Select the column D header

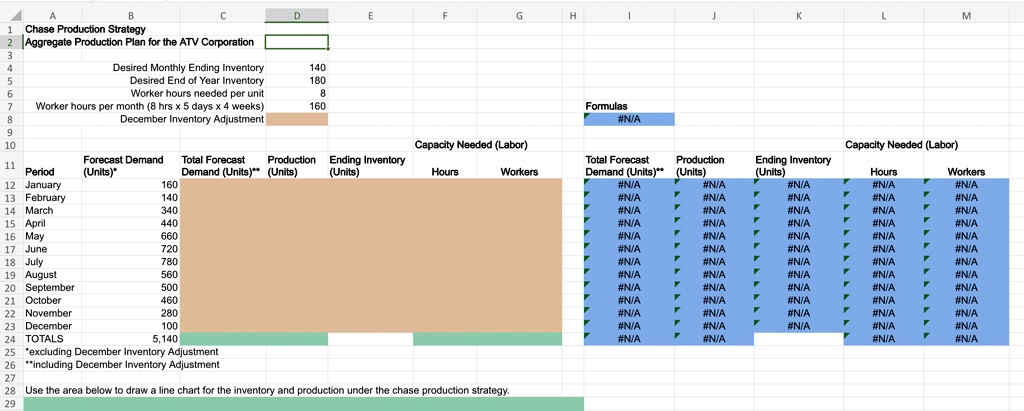(x=296, y=16)
